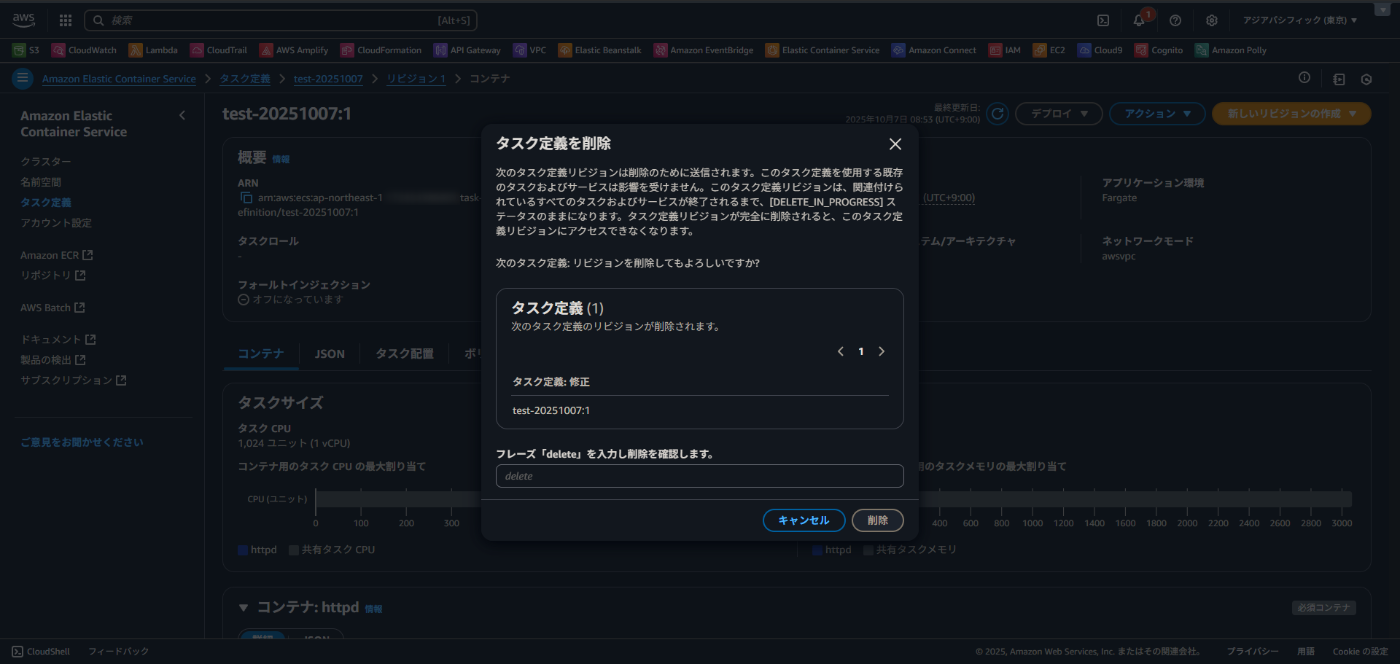The height and width of the screenshot is (664, 1400).
Task: Open Cookie の設定 in the footer
Action: [1360, 651]
